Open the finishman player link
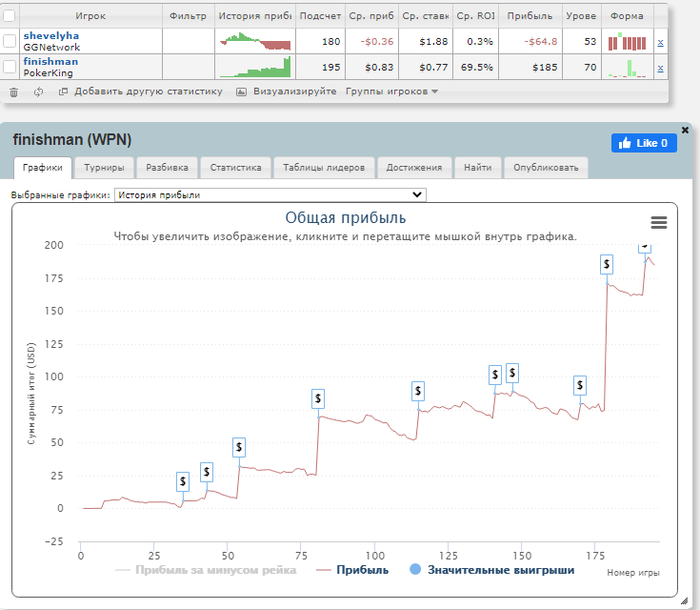This screenshot has height=610, width=700. point(50,62)
